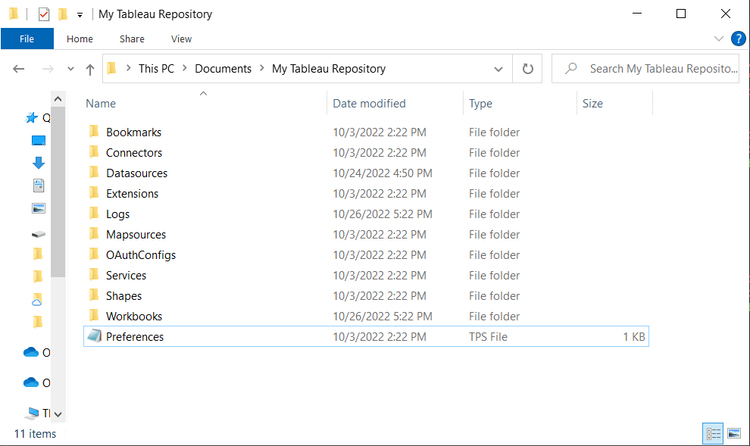Switch to the Details view layout
This screenshot has height=446, width=750.
pyautogui.click(x=713, y=434)
